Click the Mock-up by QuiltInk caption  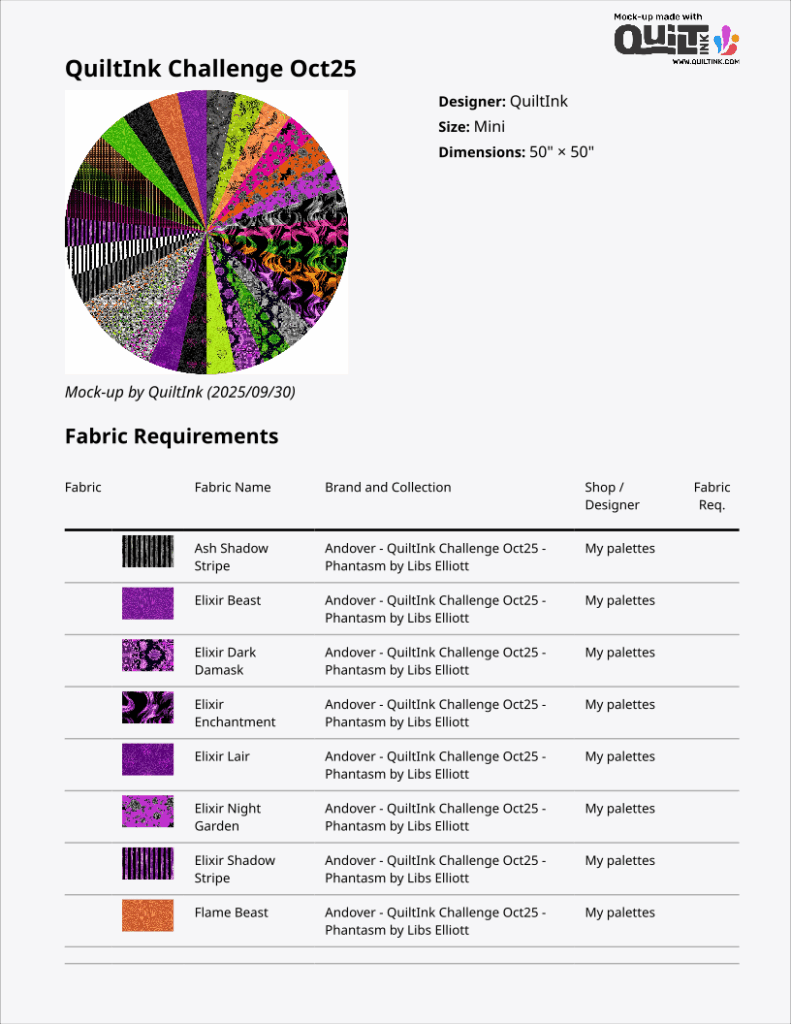[180, 391]
